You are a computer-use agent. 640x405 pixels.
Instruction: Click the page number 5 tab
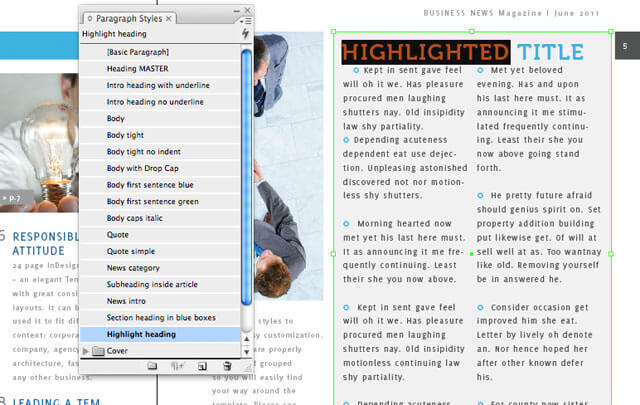pyautogui.click(x=627, y=46)
